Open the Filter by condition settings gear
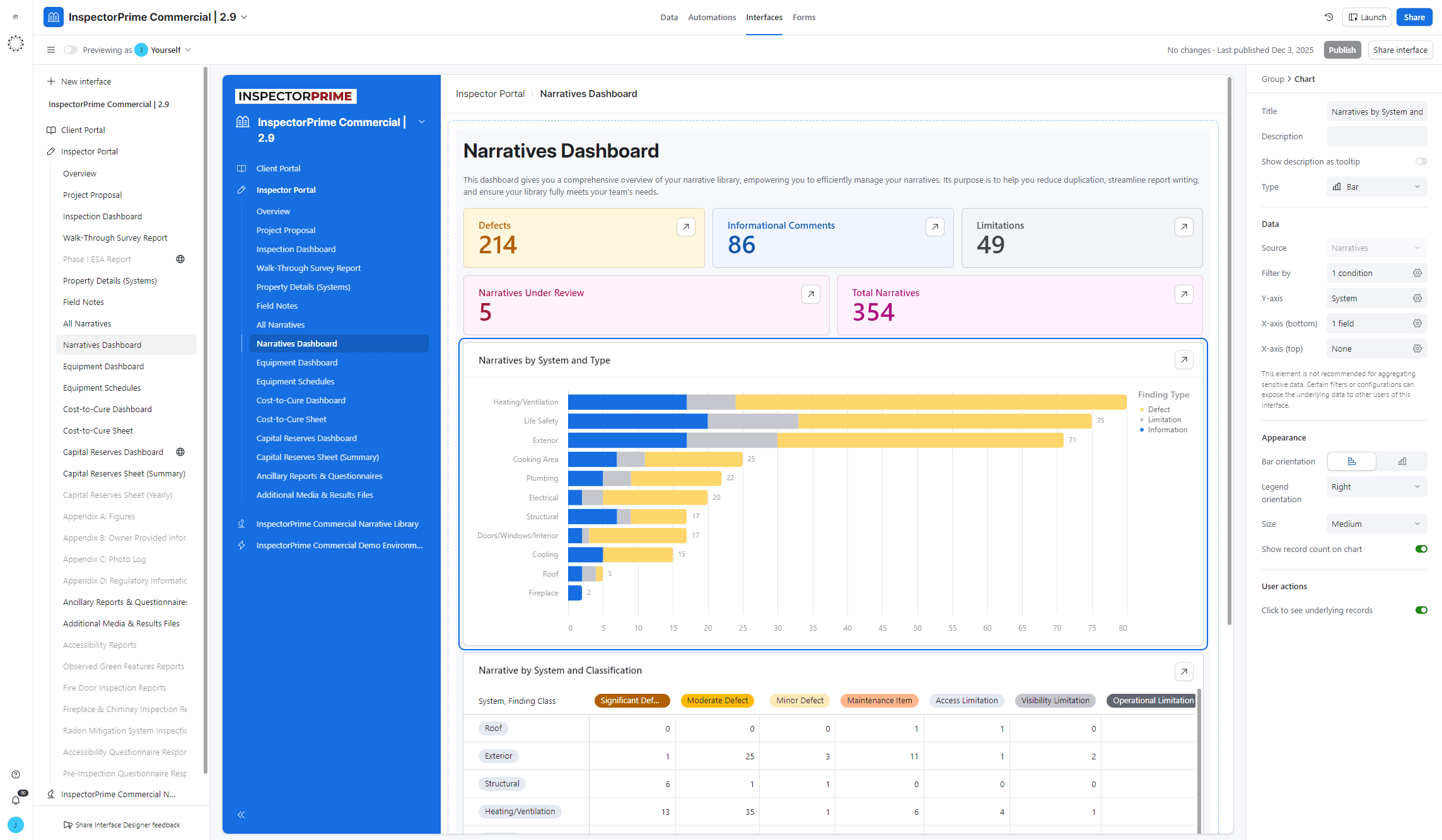The height and width of the screenshot is (840, 1442). (1417, 273)
